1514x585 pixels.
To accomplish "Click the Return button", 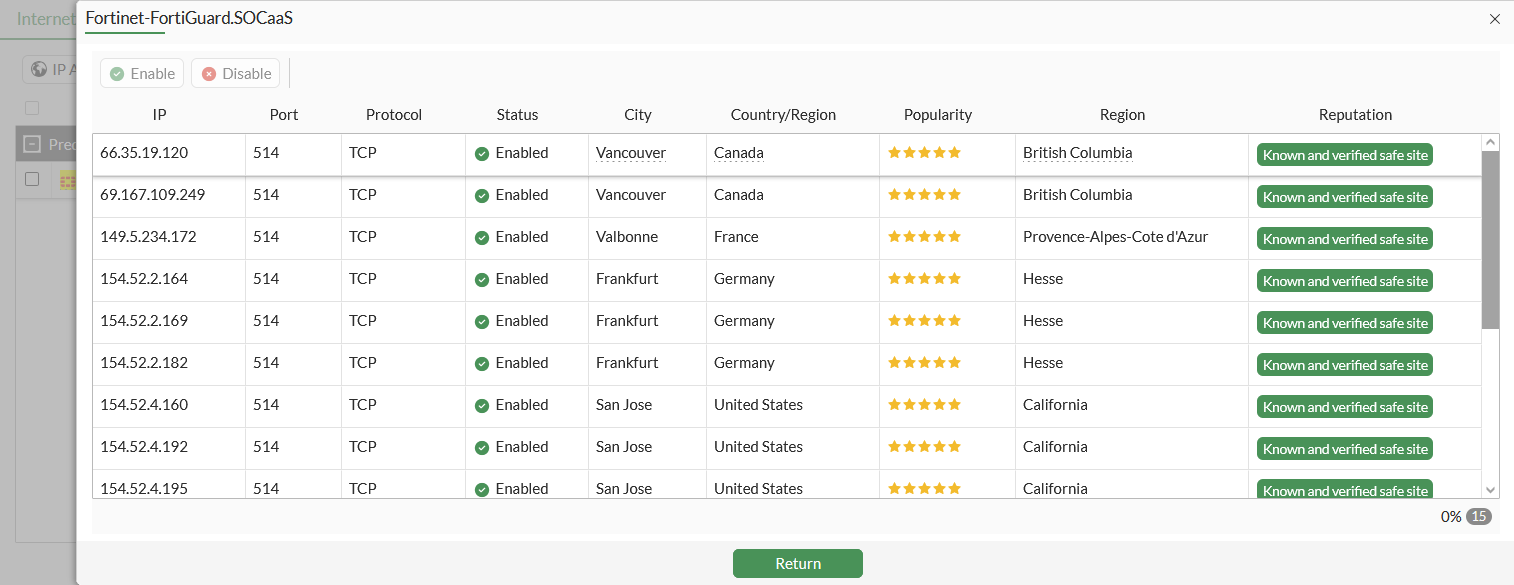I will pos(797,563).
